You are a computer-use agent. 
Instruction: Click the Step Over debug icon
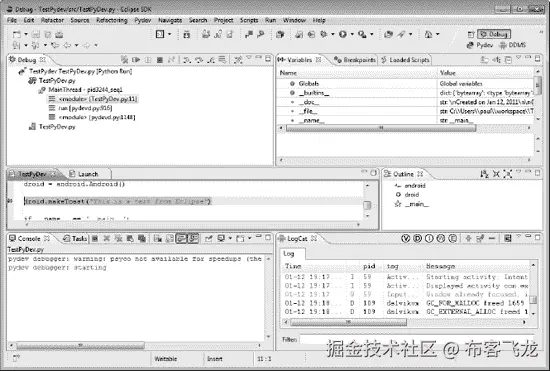coord(199,60)
